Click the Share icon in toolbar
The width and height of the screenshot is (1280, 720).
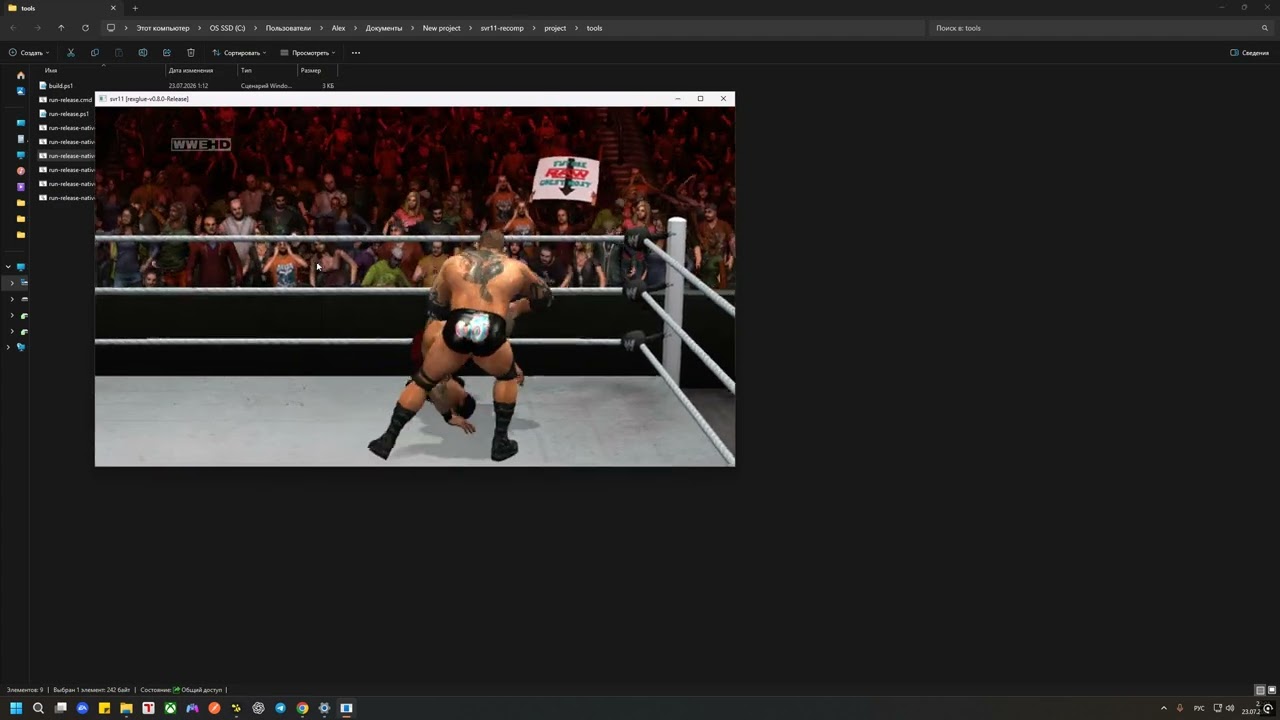(x=167, y=53)
